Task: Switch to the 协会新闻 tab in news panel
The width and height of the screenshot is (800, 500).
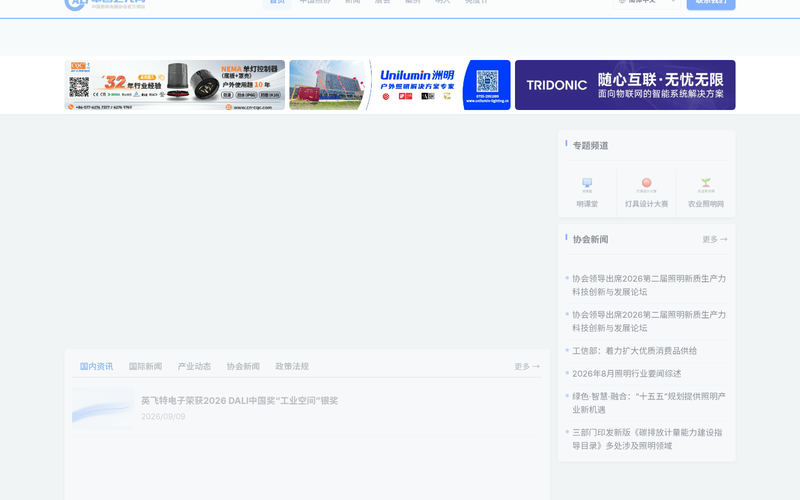Action: coord(243,366)
